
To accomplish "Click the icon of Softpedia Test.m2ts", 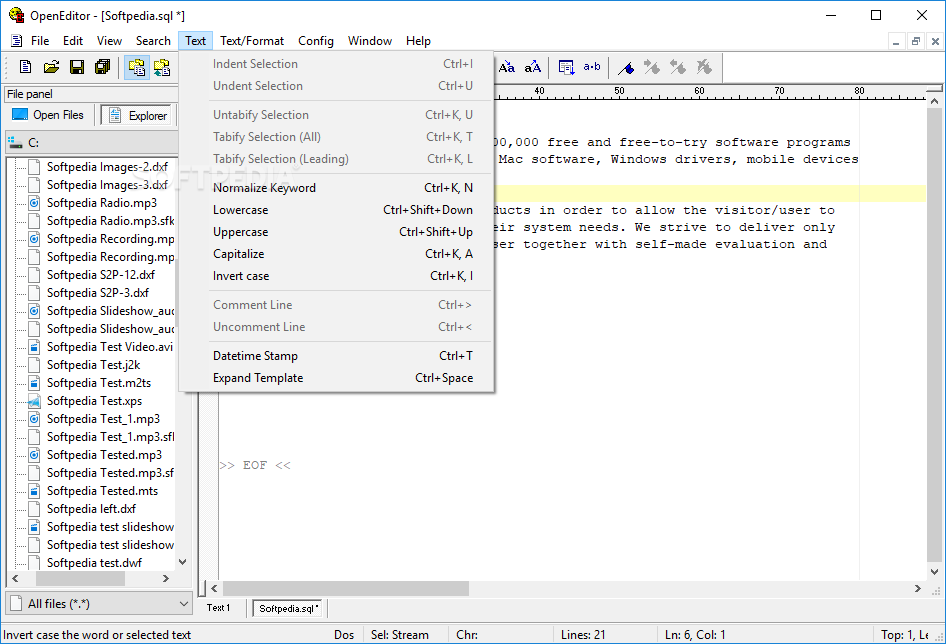I will point(34,383).
